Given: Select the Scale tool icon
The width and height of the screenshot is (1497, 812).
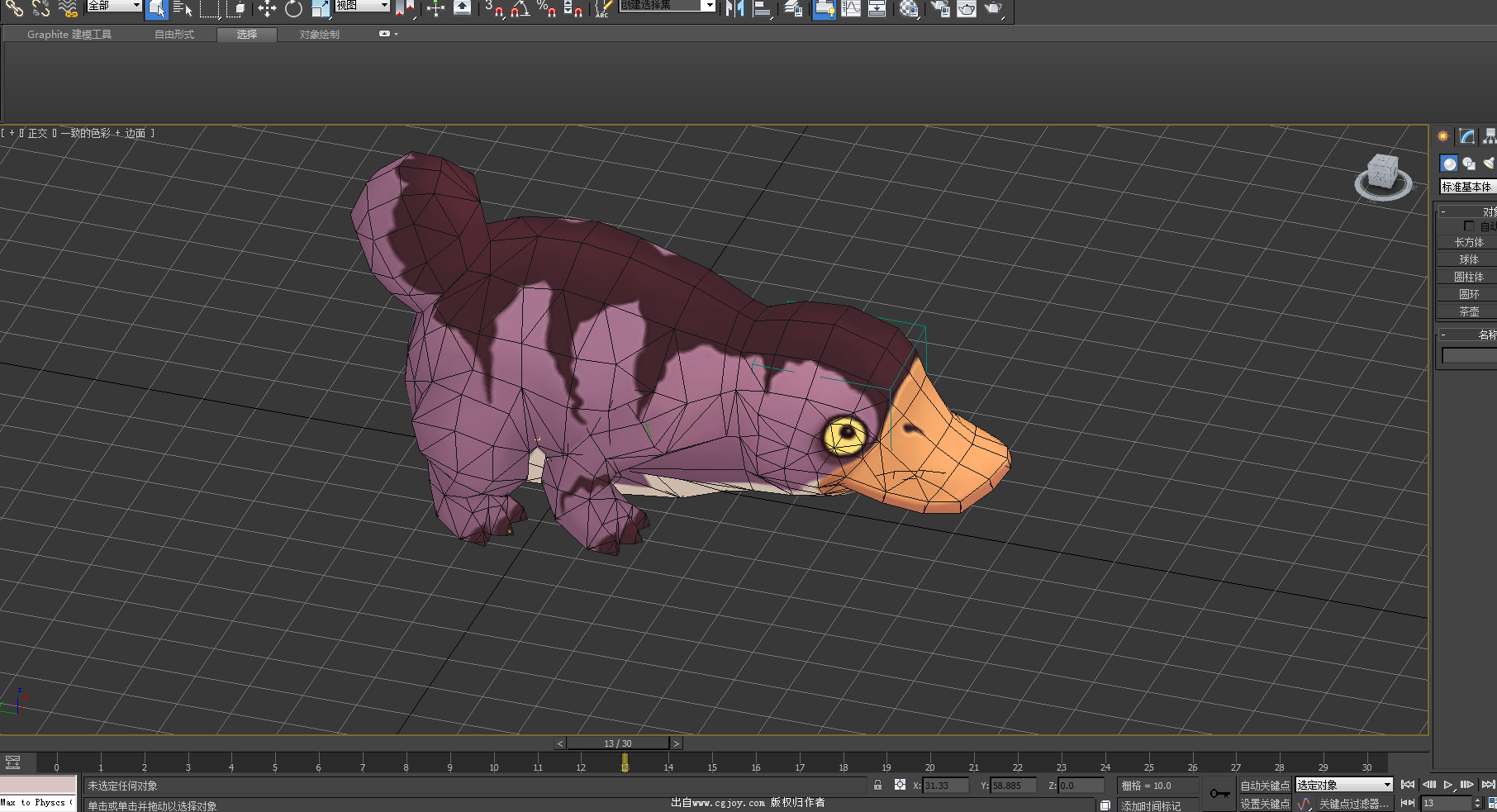Looking at the screenshot, I should tap(321, 8).
